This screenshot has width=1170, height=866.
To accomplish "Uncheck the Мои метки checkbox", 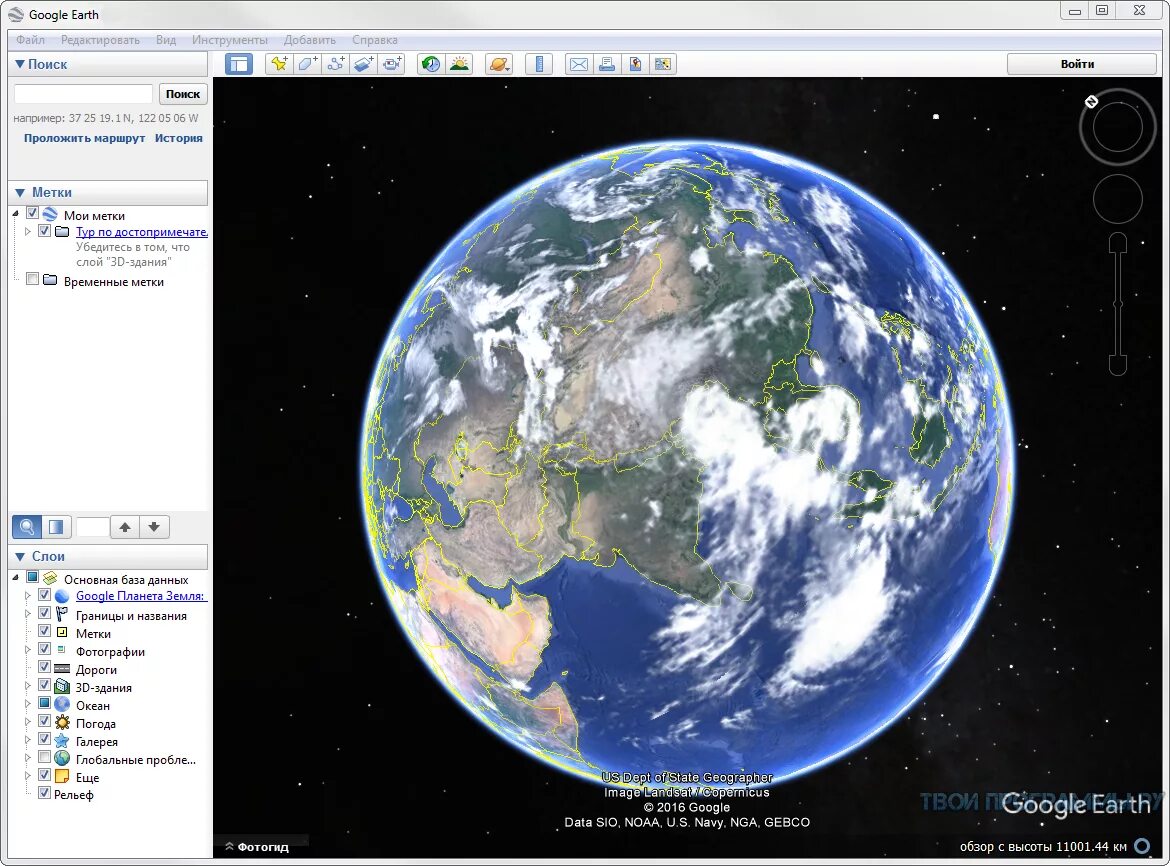I will pyautogui.click(x=32, y=213).
